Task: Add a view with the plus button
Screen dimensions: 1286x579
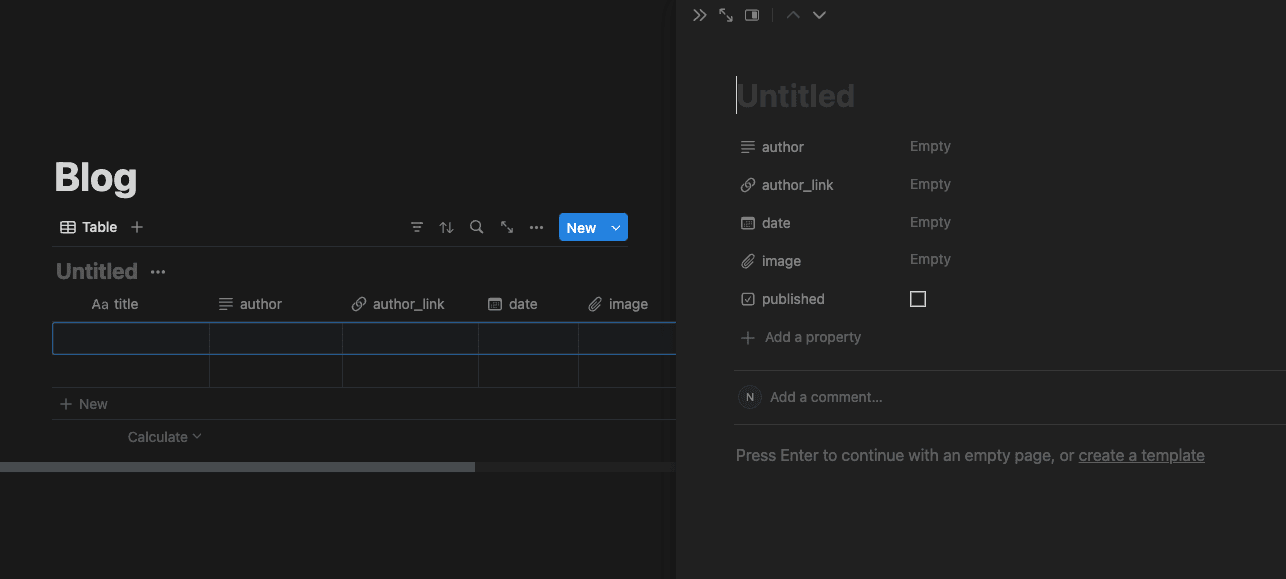Action: coord(137,227)
